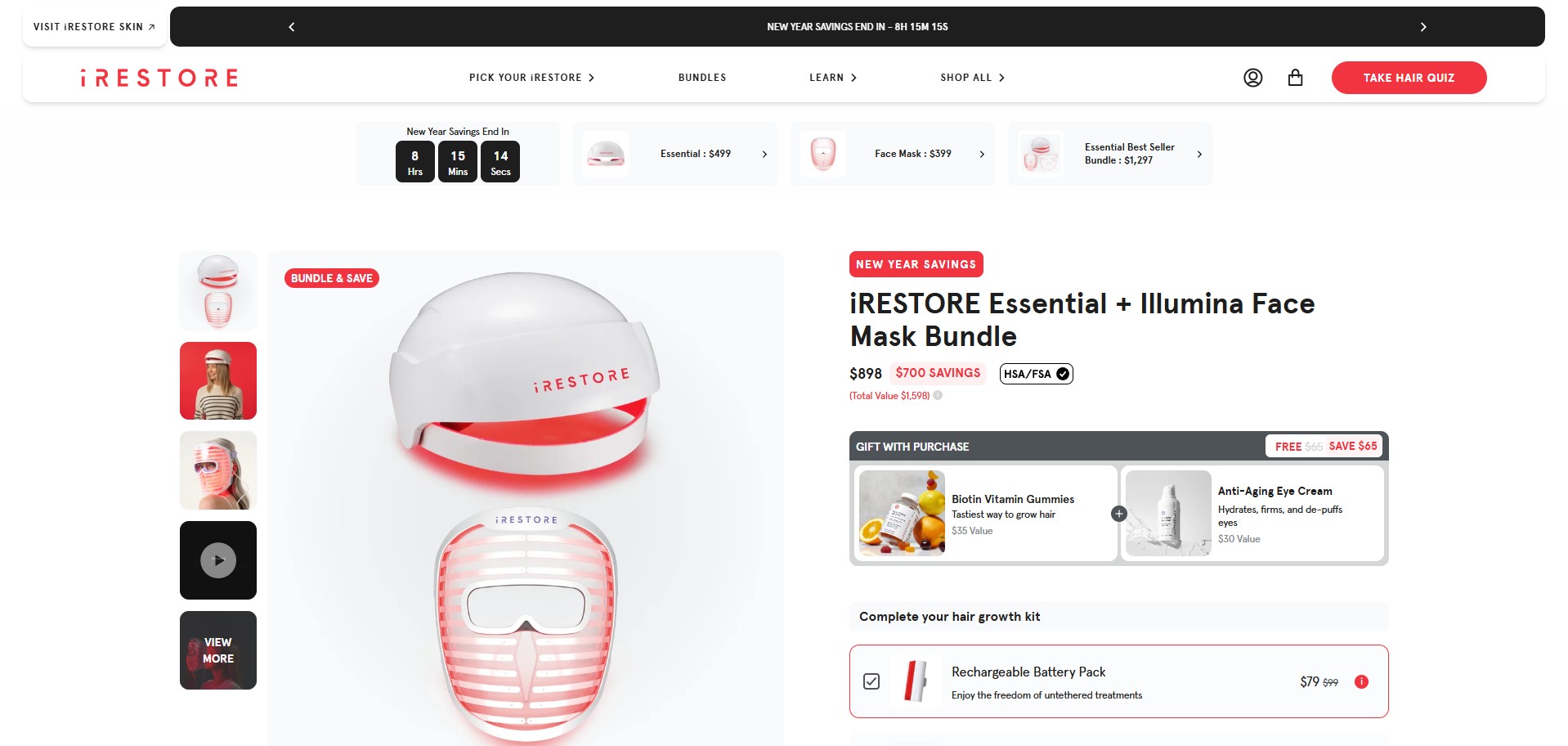Image resolution: width=1568 pixels, height=746 pixels.
Task: Show next announcement with right arrow
Action: pos(1423,27)
